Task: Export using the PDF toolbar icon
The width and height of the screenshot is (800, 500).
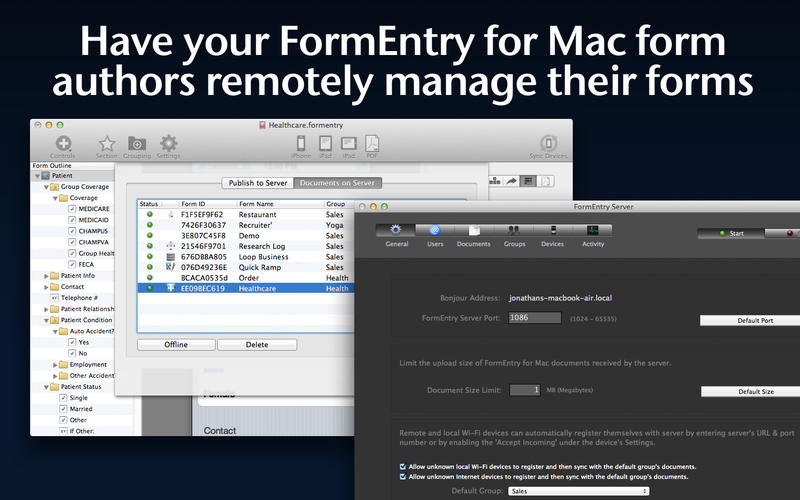Action: pyautogui.click(x=372, y=143)
